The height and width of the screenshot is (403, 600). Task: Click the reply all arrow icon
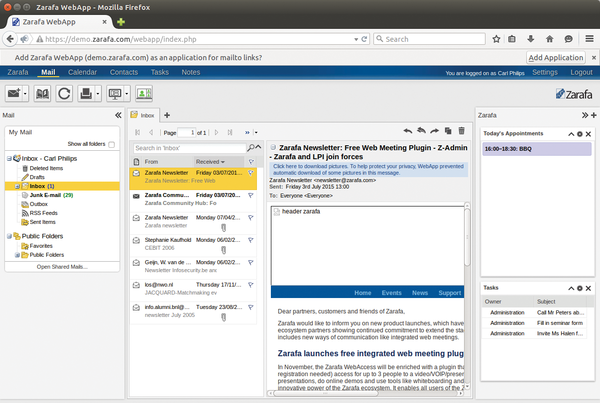point(421,131)
